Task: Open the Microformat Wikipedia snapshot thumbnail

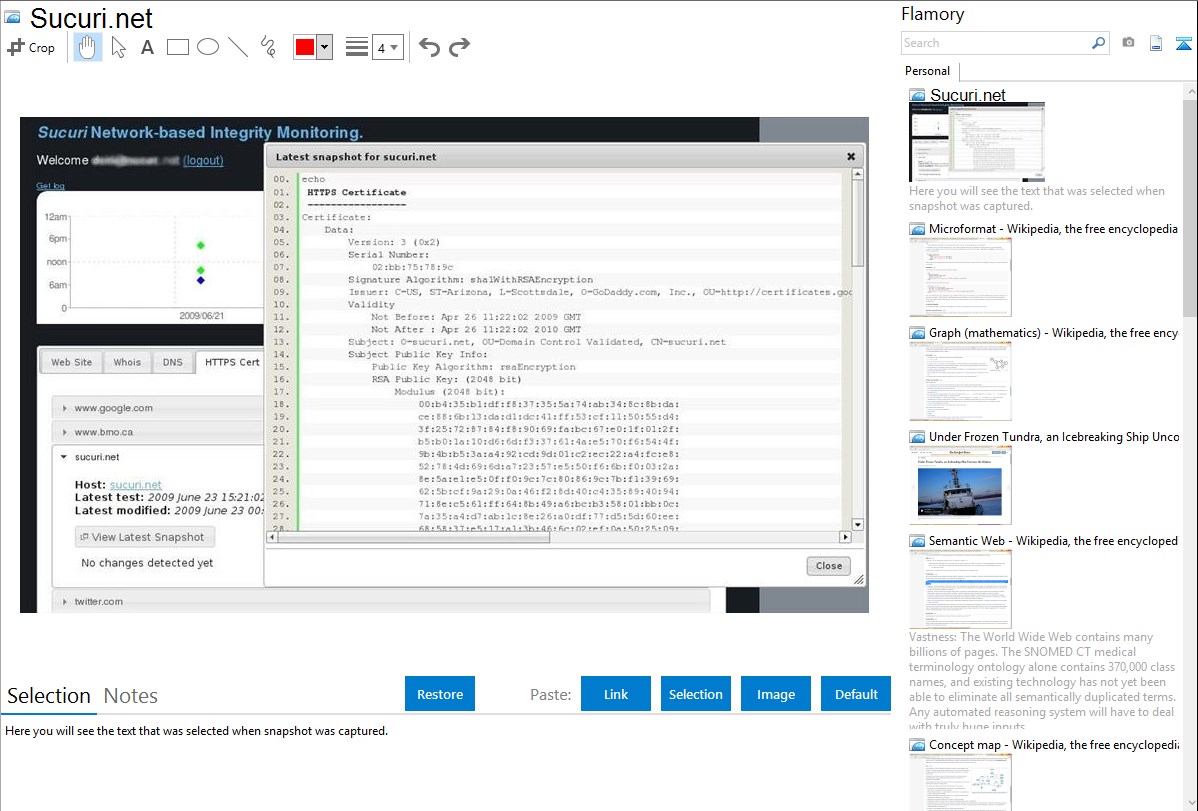Action: pos(960,277)
